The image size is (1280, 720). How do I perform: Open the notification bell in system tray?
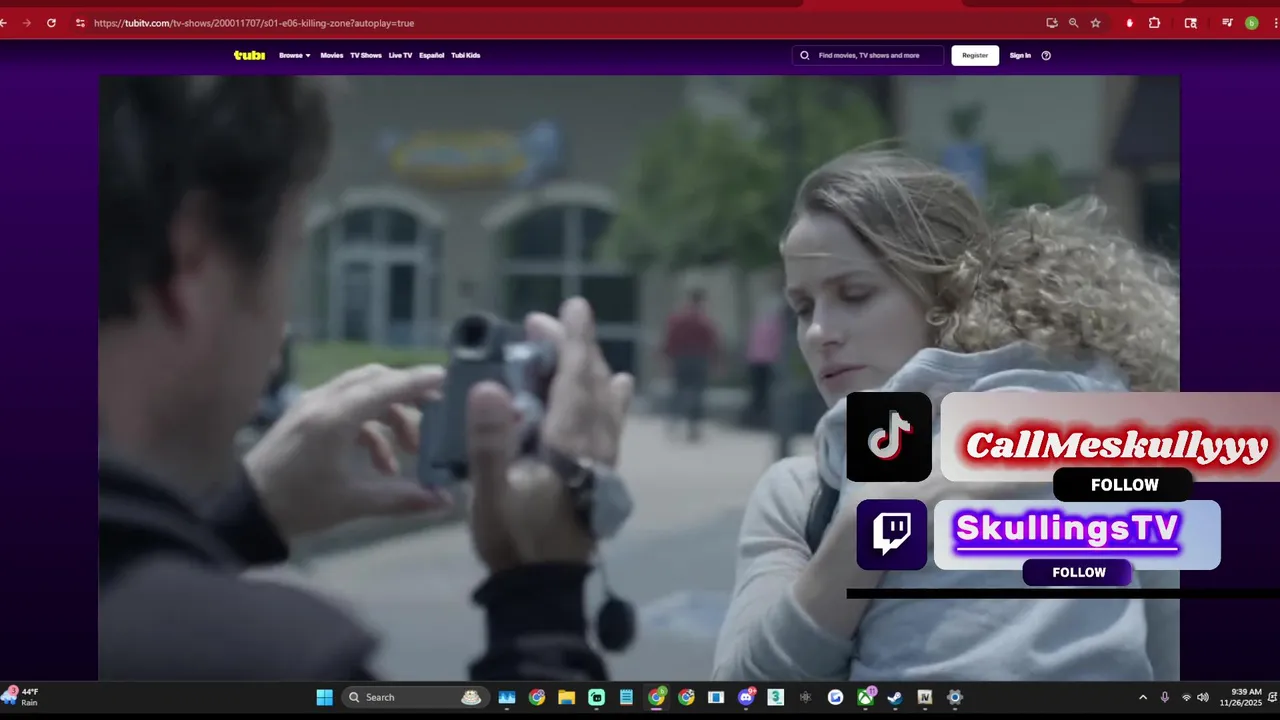click(1271, 697)
